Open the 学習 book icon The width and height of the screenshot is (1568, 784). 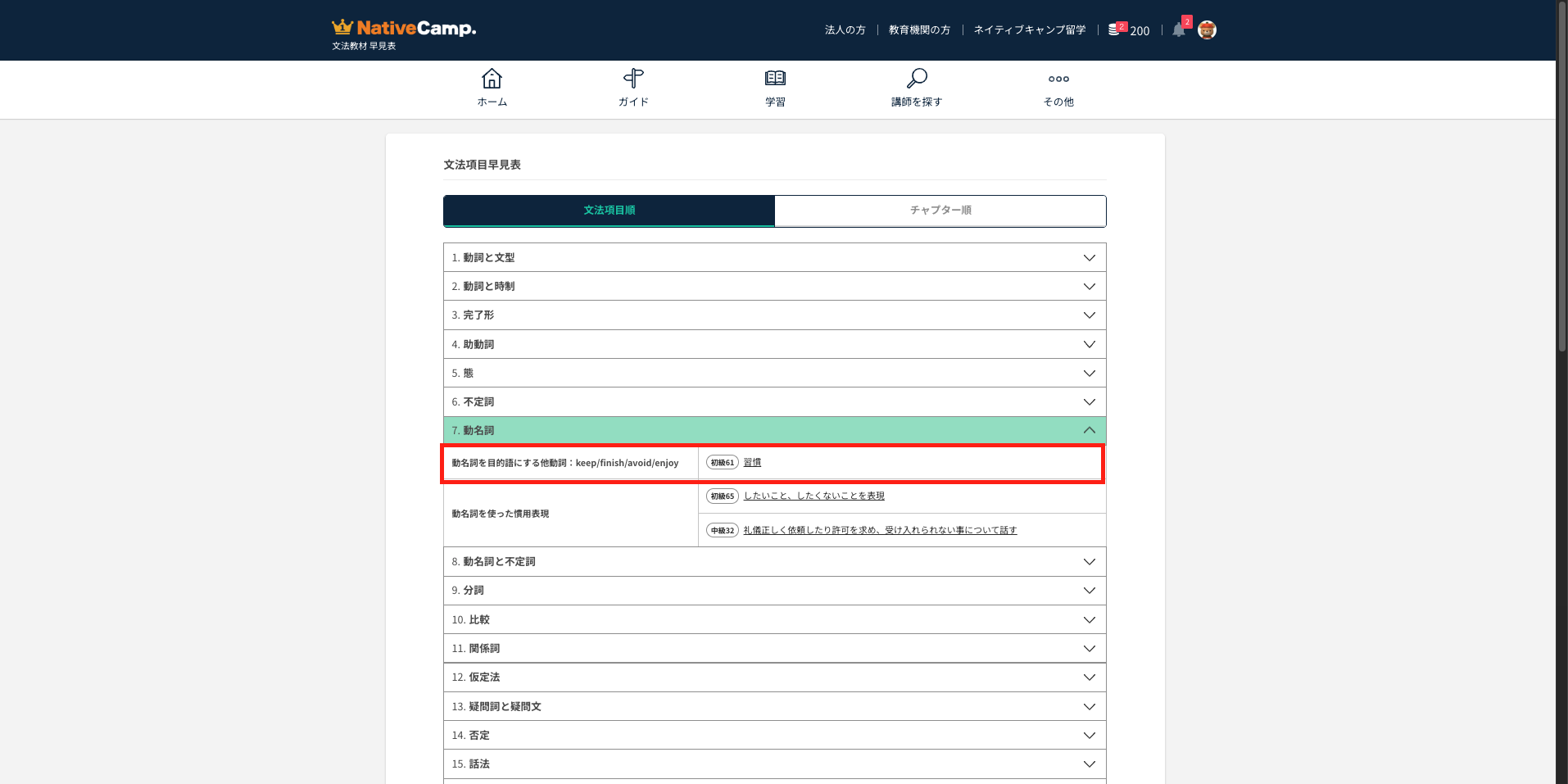pos(775,79)
